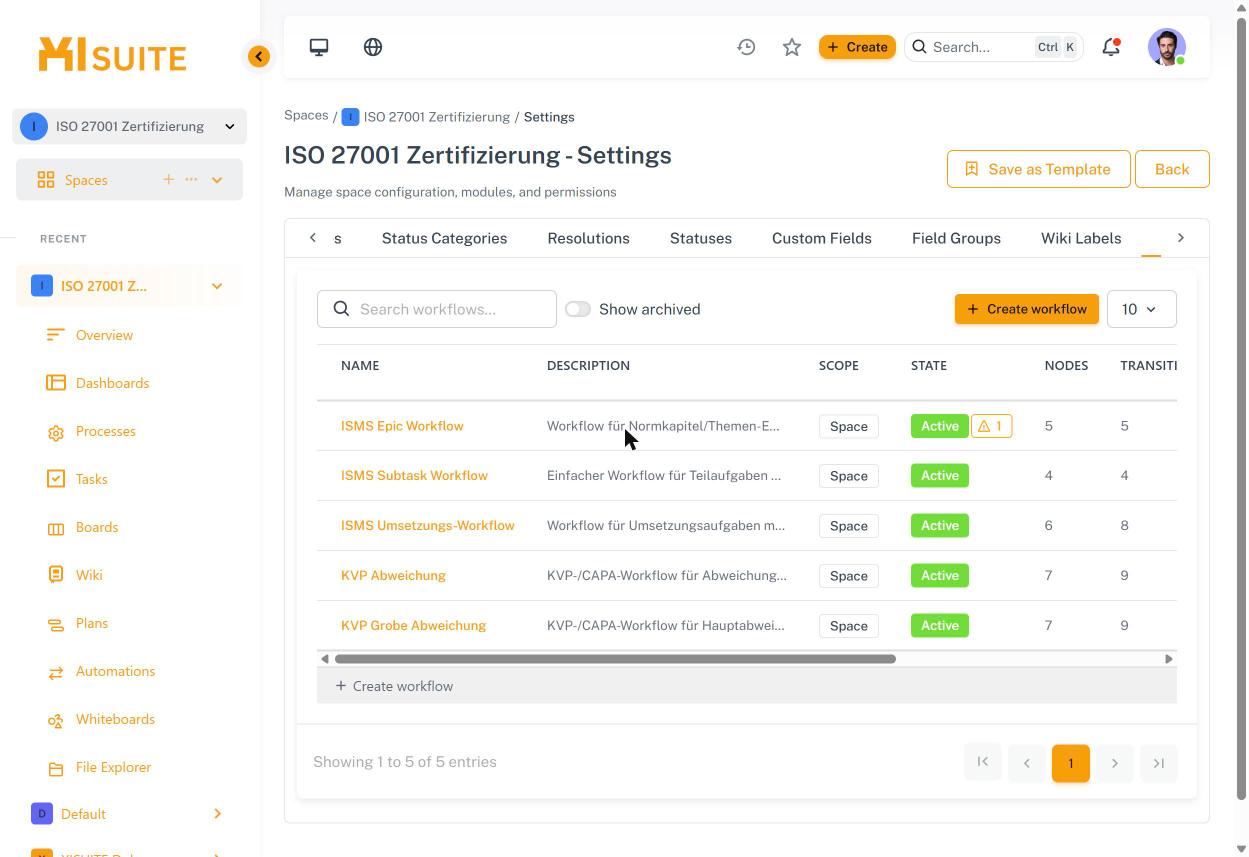Open Automations in sidebar
This screenshot has height=857, width=1249.
(115, 671)
